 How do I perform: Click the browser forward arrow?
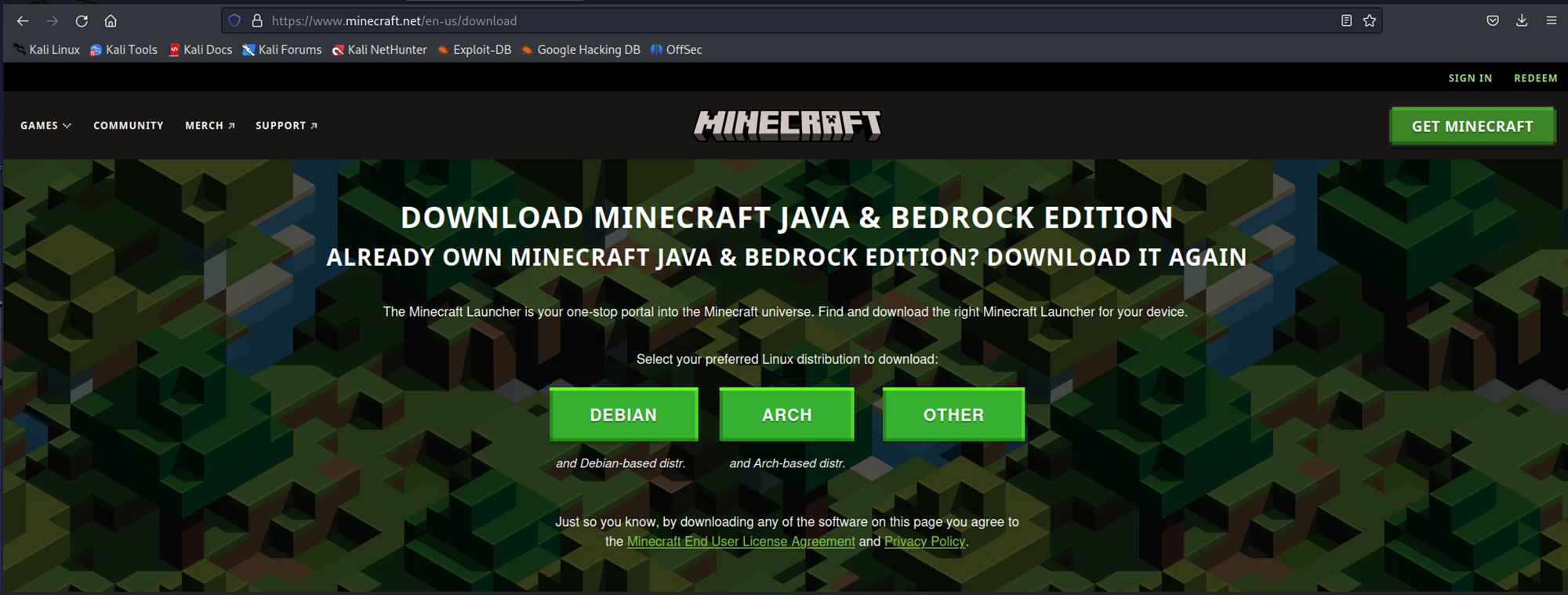tap(52, 21)
